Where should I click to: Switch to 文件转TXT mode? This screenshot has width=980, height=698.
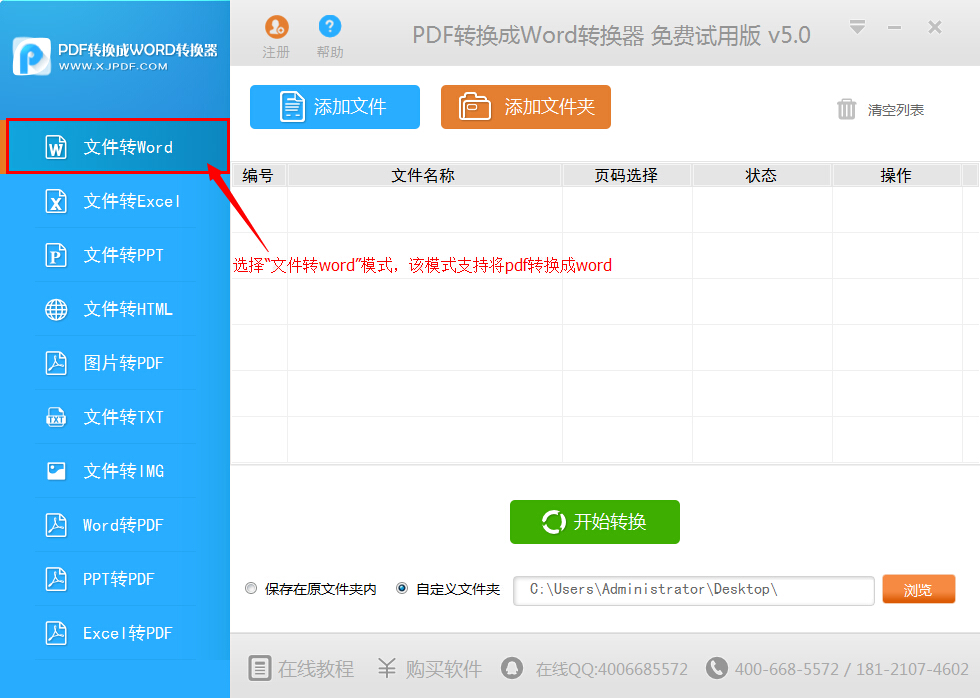115,416
